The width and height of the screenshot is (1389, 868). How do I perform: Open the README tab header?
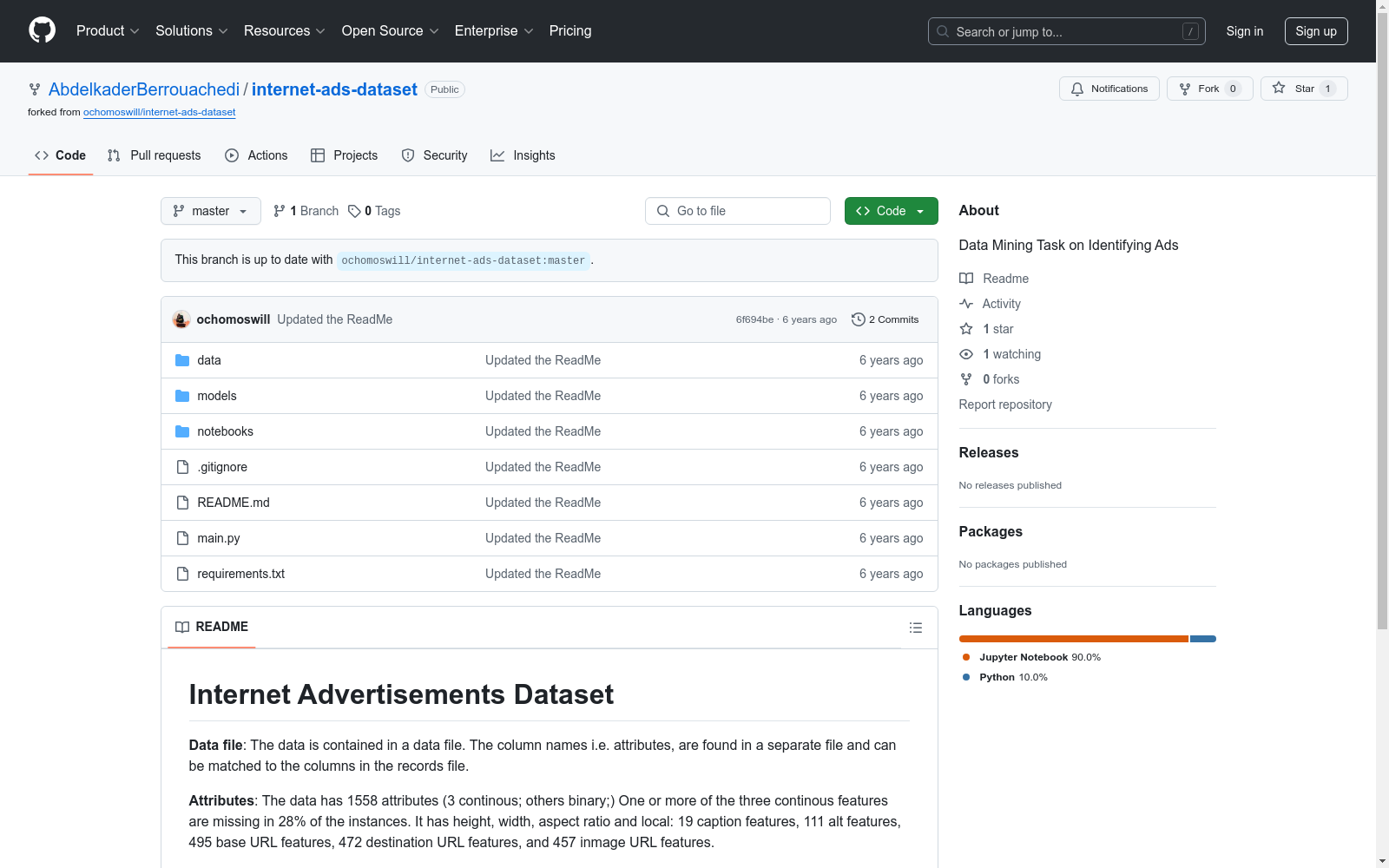tap(212, 627)
